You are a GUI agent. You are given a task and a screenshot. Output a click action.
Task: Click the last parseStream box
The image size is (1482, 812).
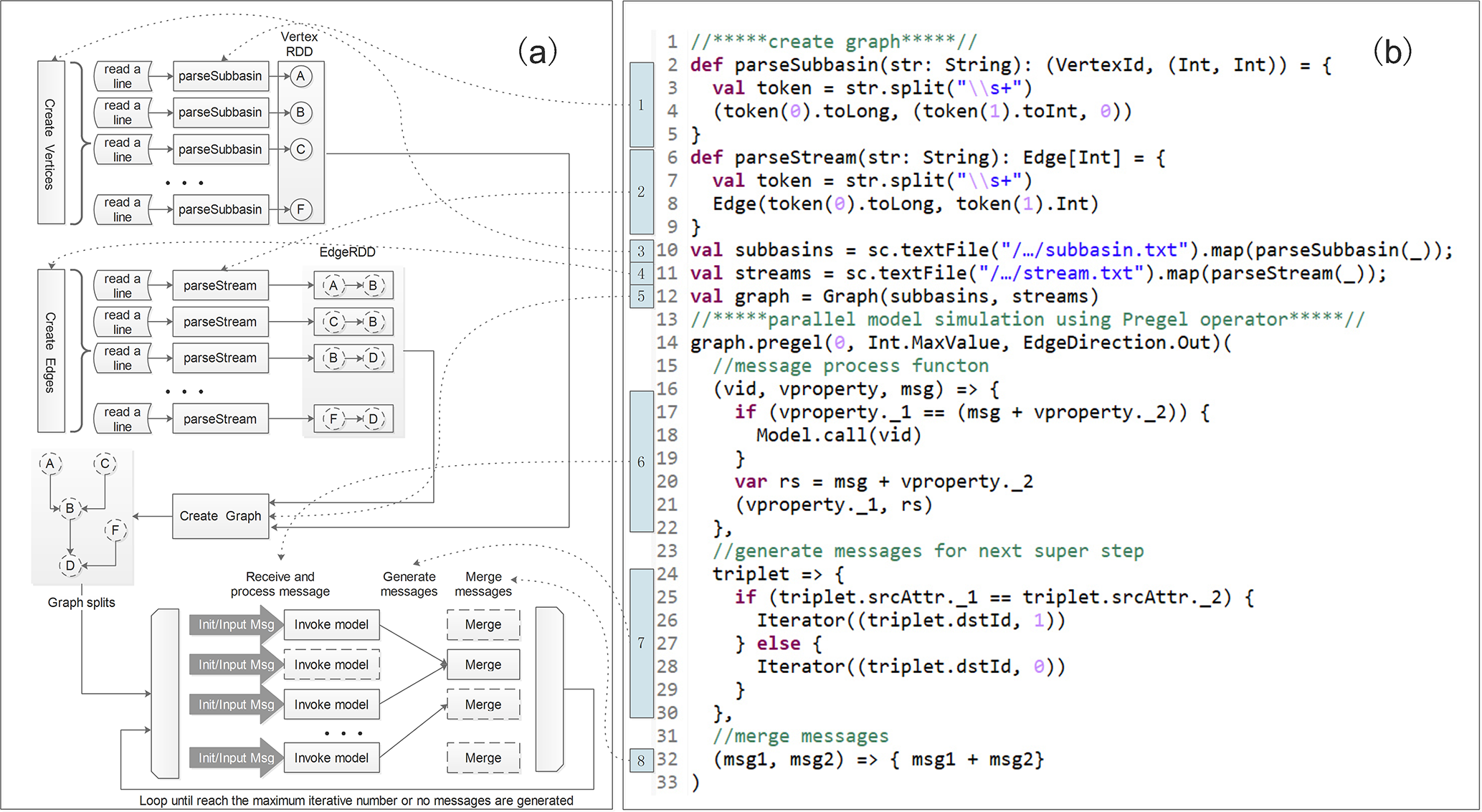point(220,419)
